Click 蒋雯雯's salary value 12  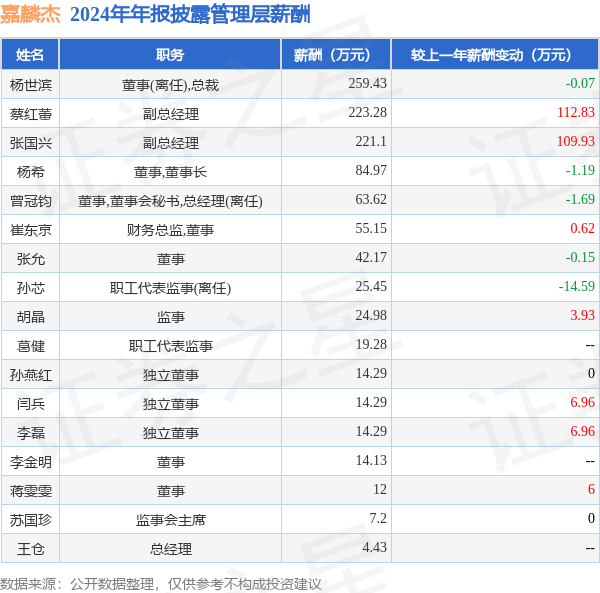tap(380, 489)
